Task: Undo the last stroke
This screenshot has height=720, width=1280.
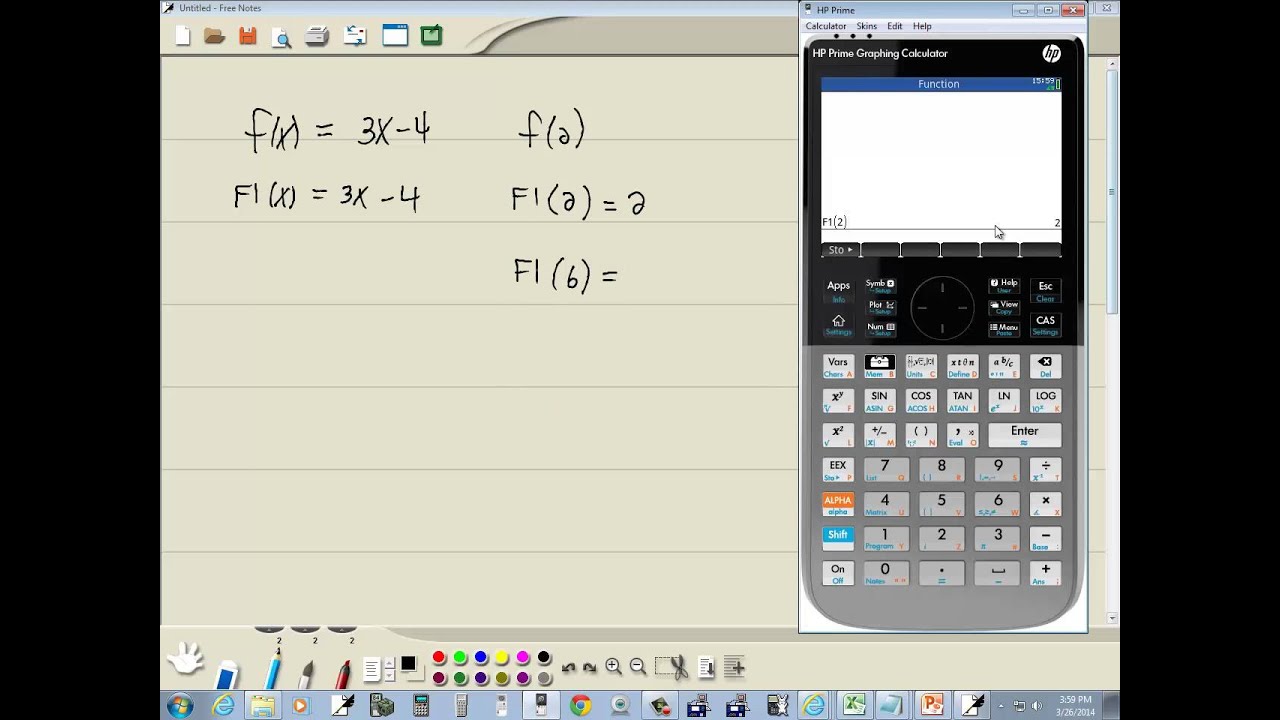Action: tap(569, 667)
